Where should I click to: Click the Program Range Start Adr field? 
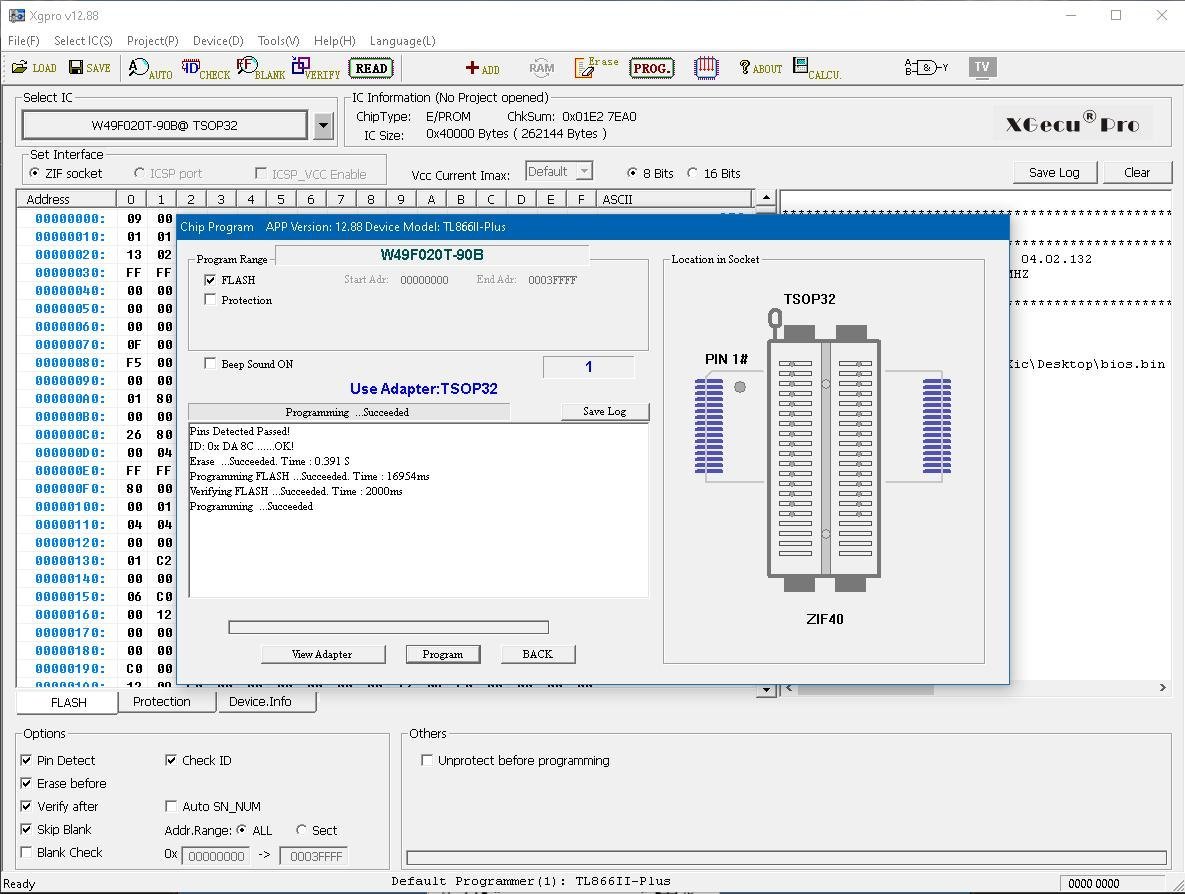tap(424, 280)
